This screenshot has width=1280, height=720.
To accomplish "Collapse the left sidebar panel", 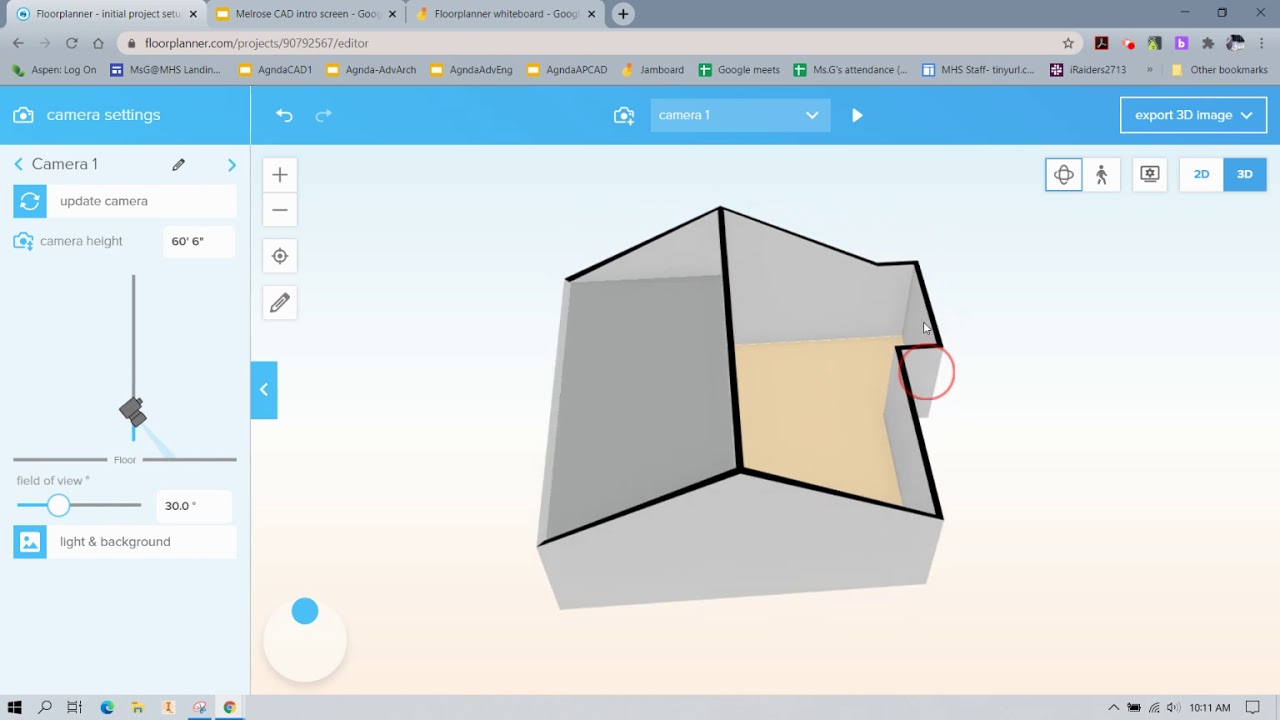I will point(264,390).
